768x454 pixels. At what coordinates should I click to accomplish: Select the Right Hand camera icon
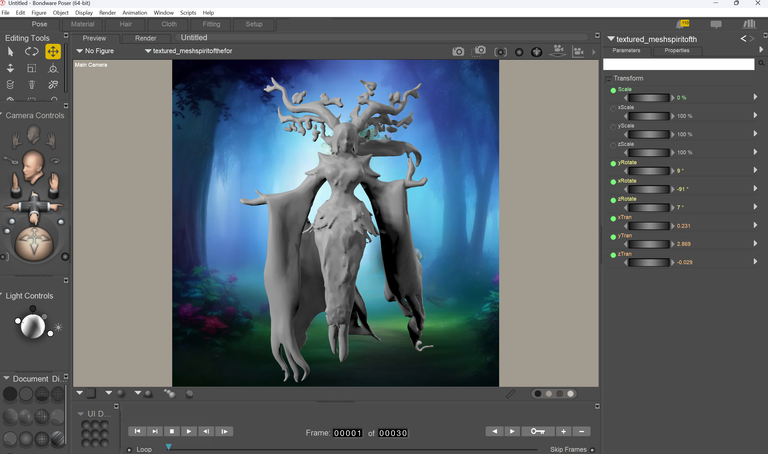click(50, 141)
